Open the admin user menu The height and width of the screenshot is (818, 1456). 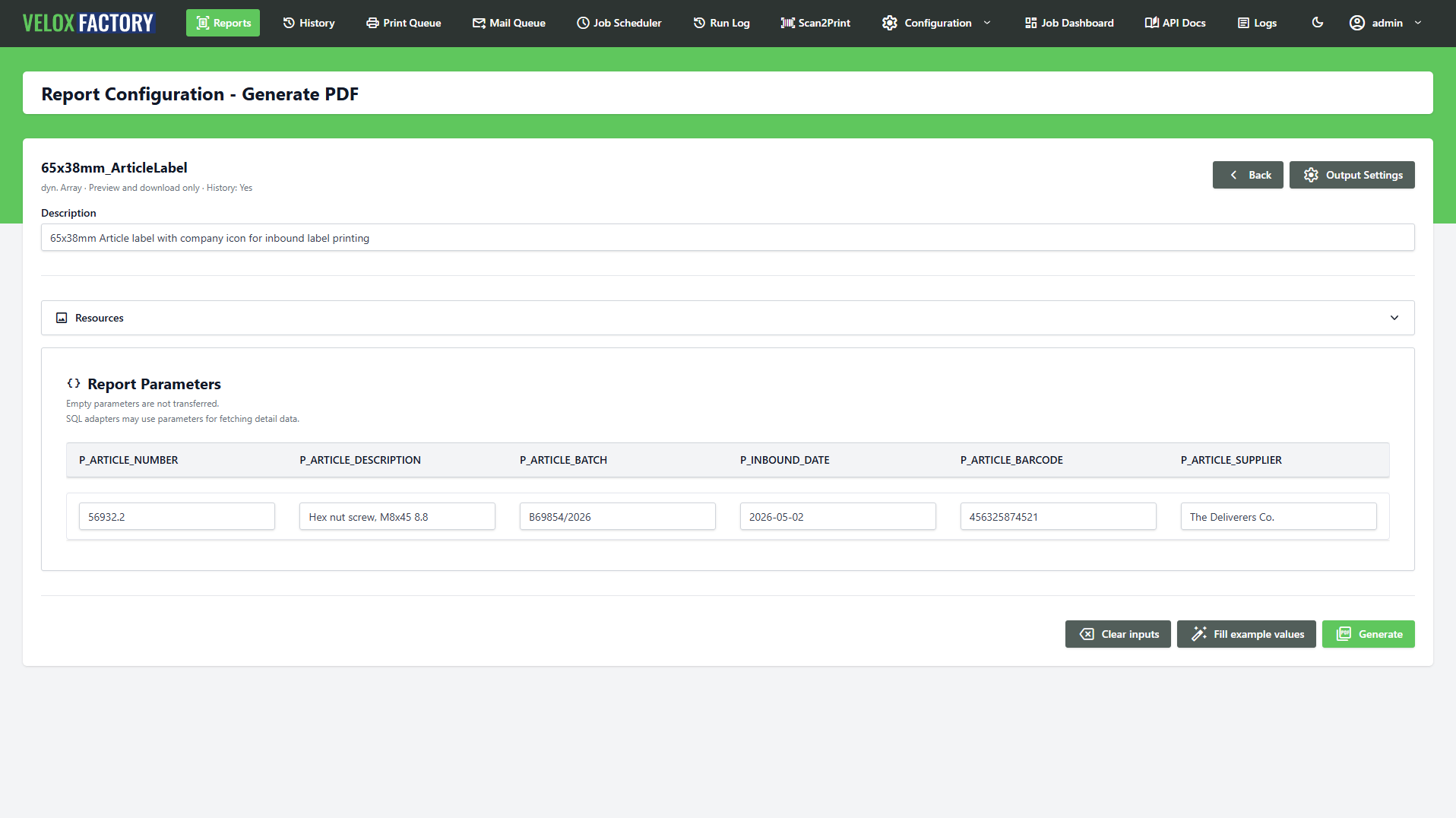1385,23
